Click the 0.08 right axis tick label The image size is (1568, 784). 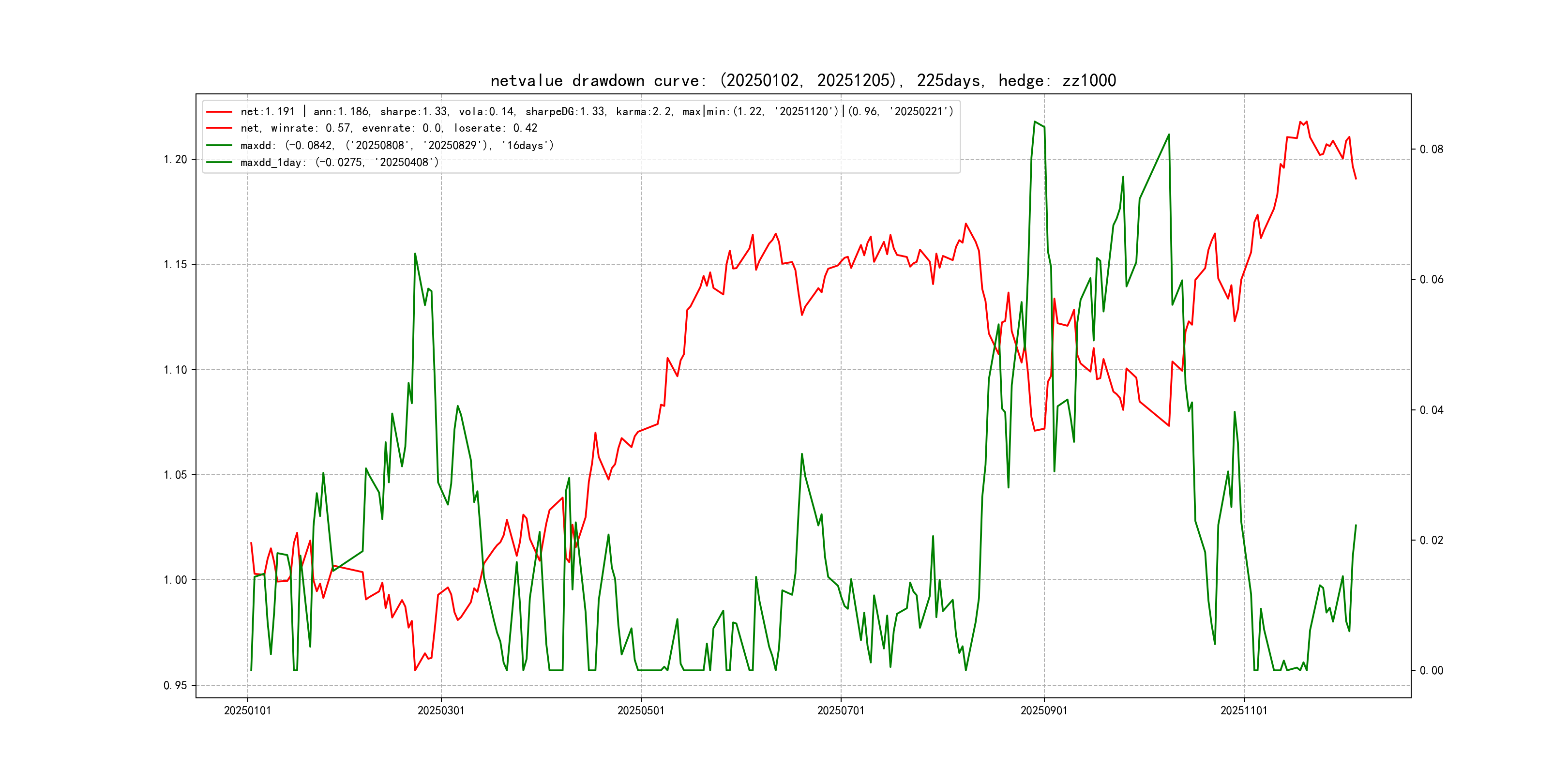(1431, 150)
